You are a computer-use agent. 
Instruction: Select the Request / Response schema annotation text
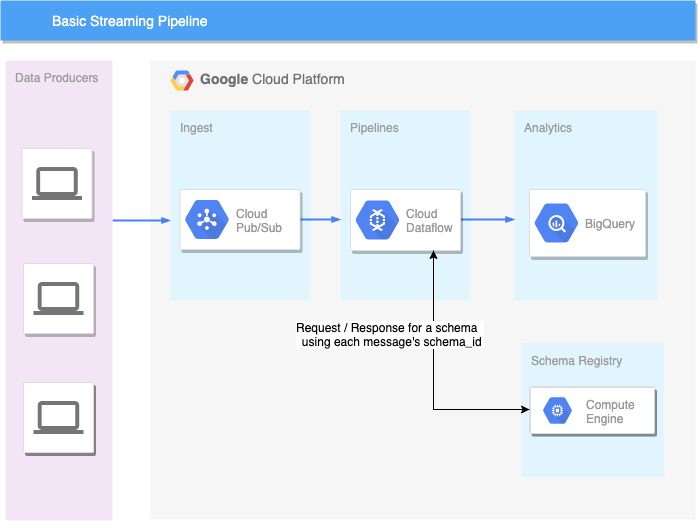point(389,335)
